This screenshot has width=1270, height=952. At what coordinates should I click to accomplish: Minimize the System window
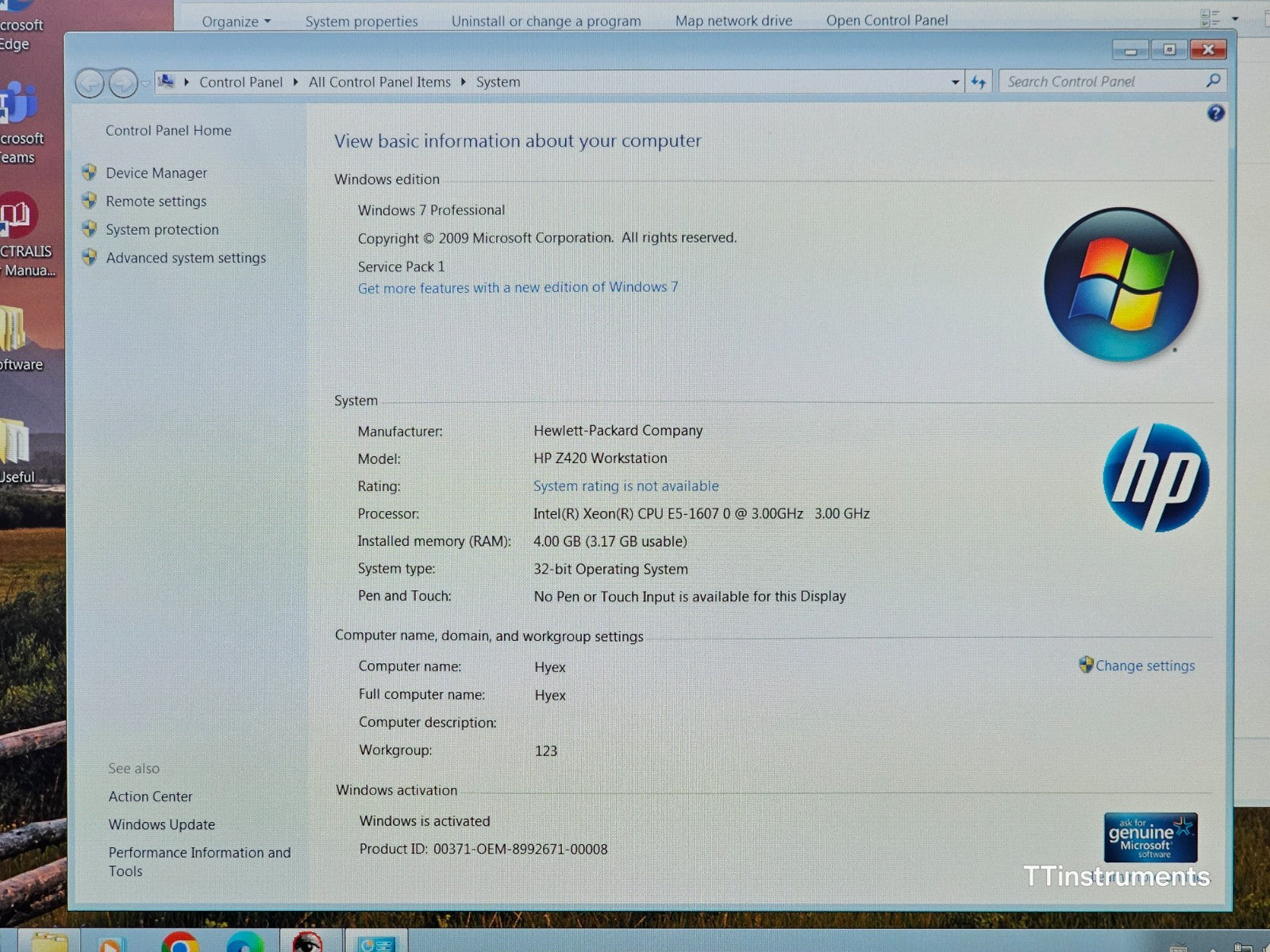click(1130, 50)
